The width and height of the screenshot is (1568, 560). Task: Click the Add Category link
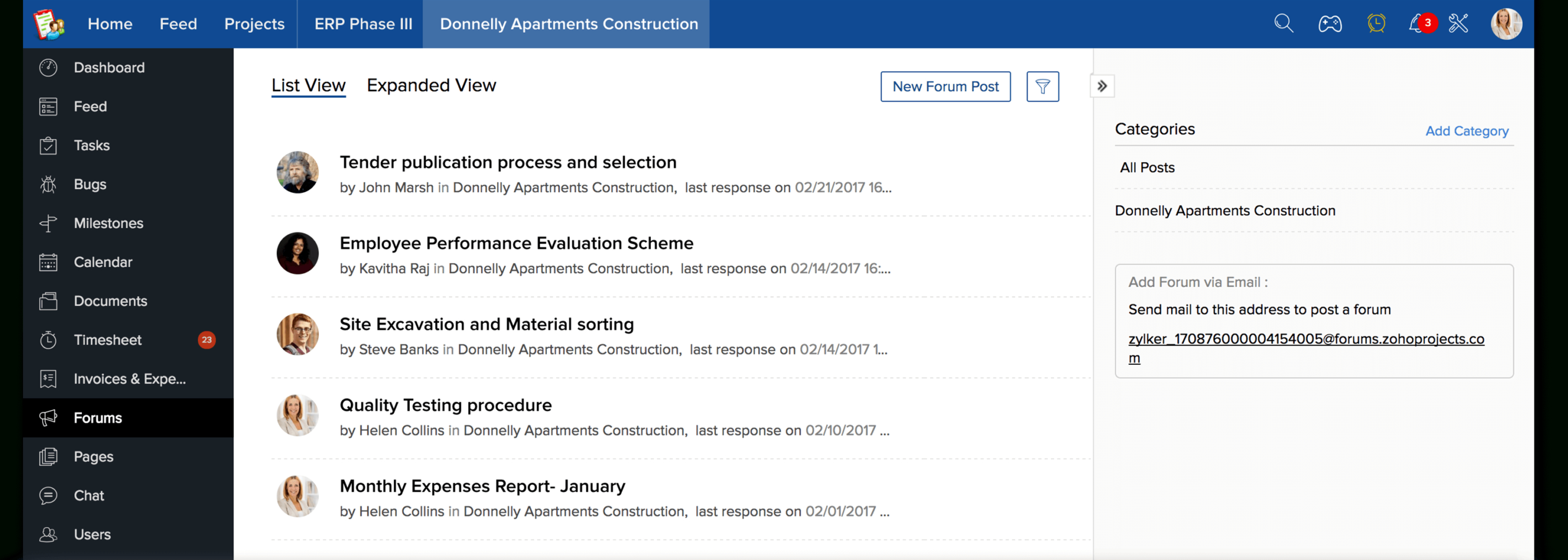(1467, 130)
